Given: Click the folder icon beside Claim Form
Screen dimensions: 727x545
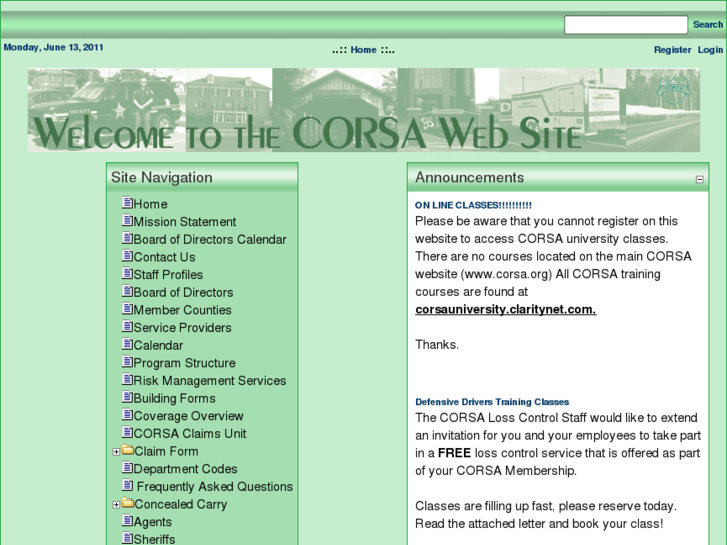Looking at the screenshot, I should 128,450.
